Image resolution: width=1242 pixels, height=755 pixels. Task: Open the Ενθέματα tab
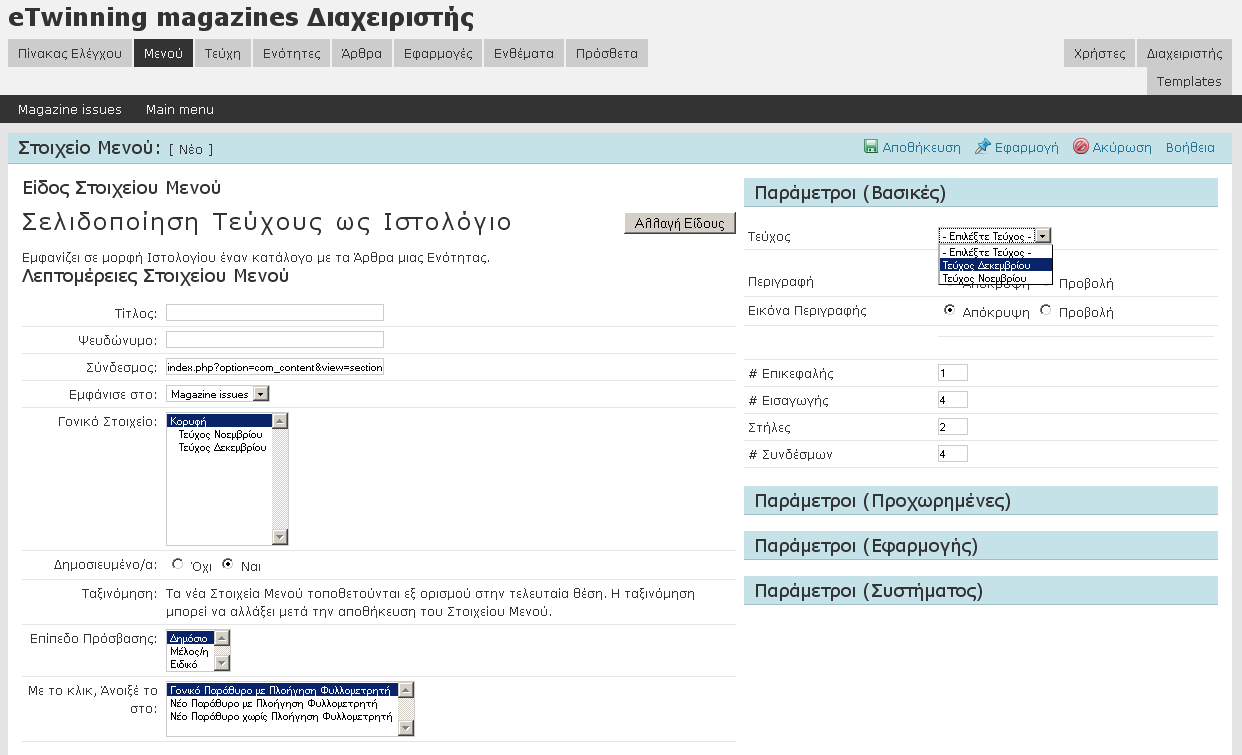pyautogui.click(x=524, y=53)
